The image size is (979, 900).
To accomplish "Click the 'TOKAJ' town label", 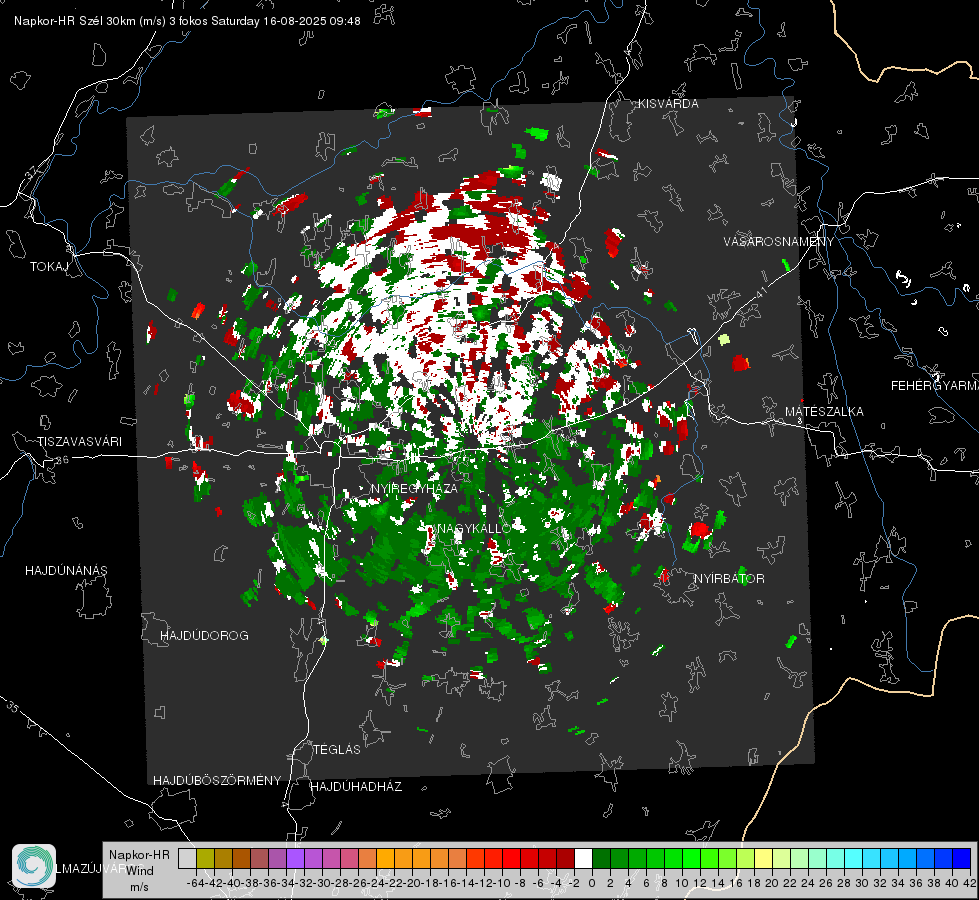I will tap(49, 267).
